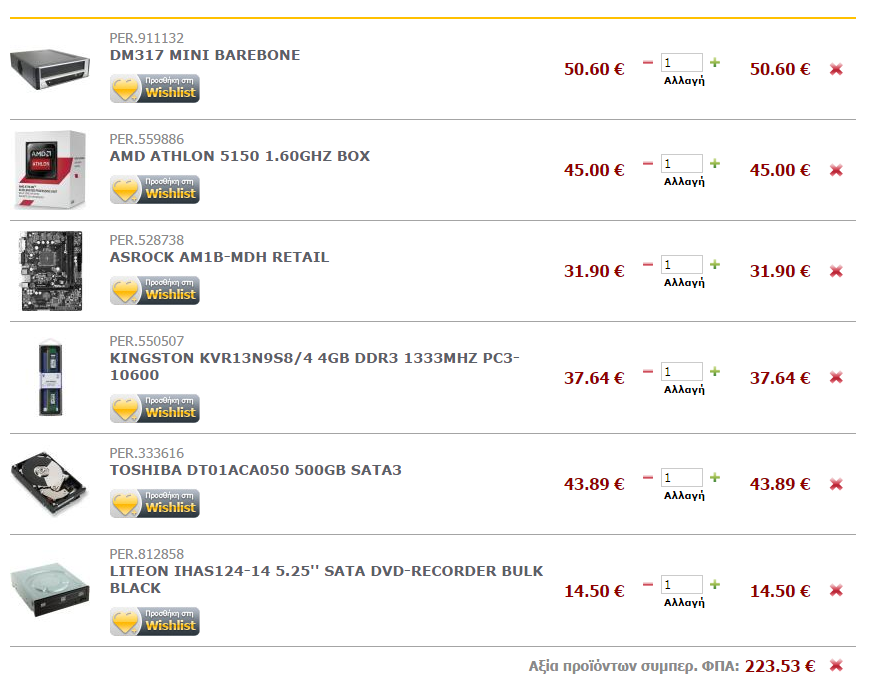Add AMD Athlon 5150 to Wishlist

(155, 189)
